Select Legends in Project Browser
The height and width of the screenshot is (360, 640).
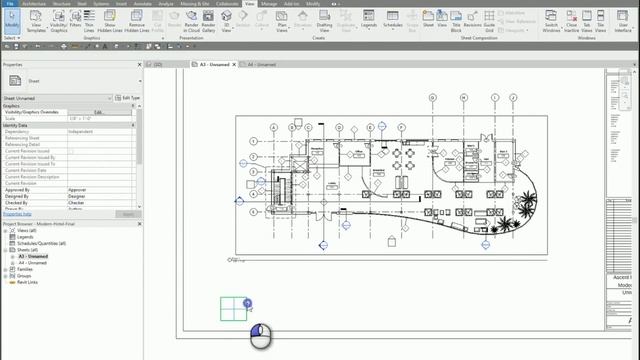[x=25, y=237]
